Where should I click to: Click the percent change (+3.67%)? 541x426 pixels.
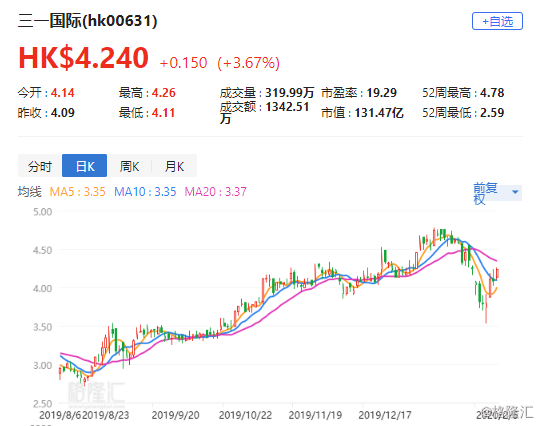point(248,63)
